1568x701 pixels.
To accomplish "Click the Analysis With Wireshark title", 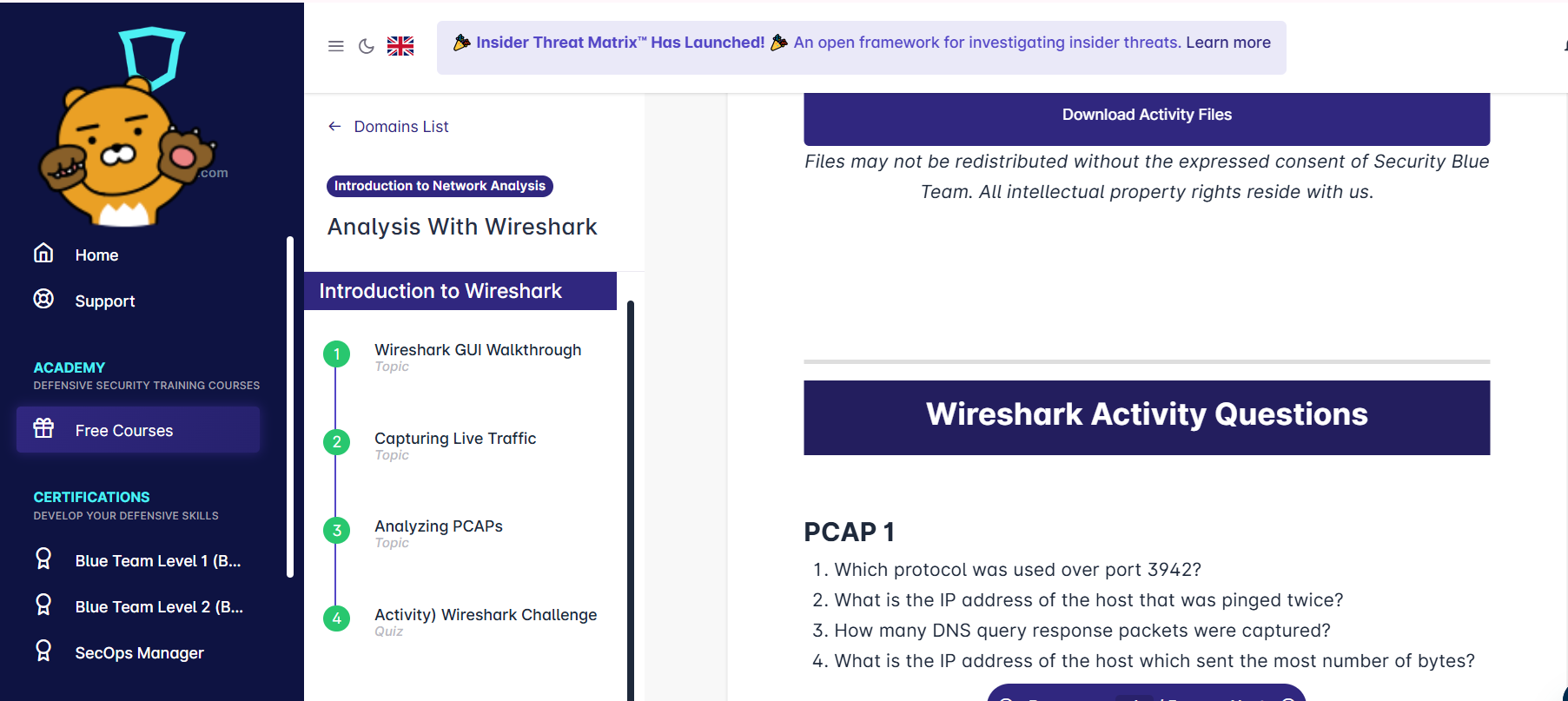I will (x=462, y=227).
